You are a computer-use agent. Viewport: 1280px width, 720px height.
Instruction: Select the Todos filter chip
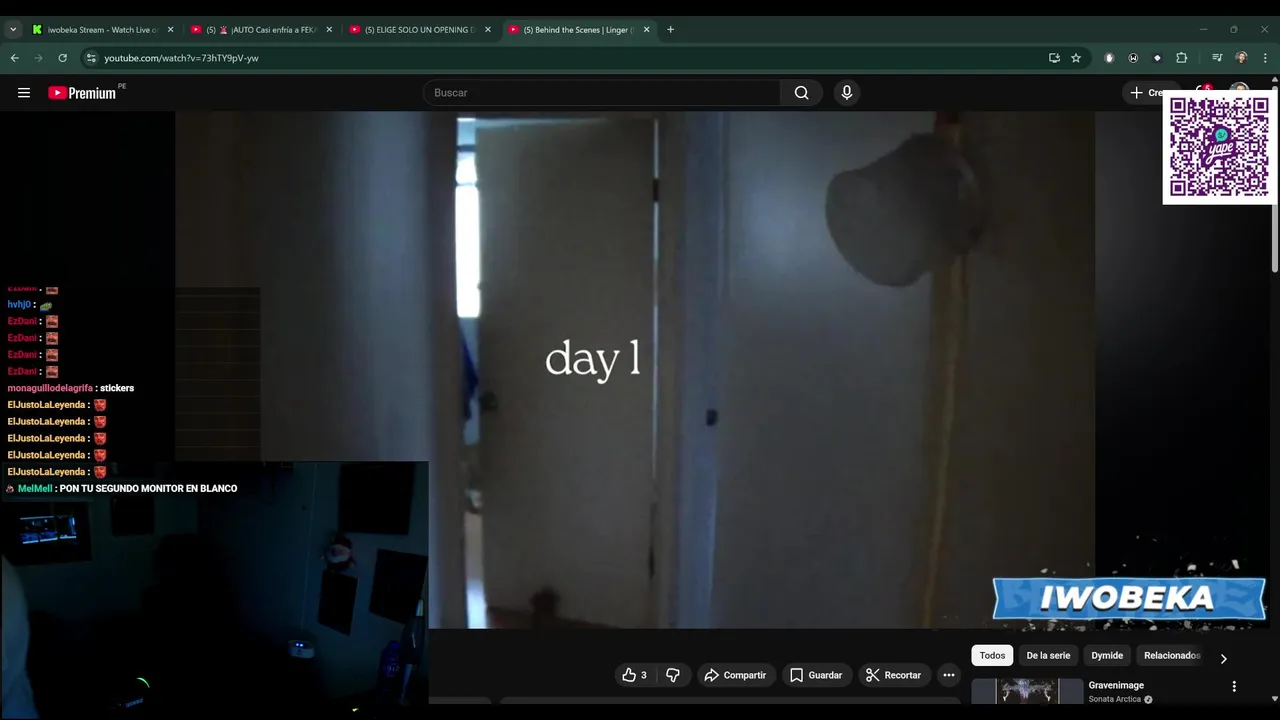pos(992,656)
